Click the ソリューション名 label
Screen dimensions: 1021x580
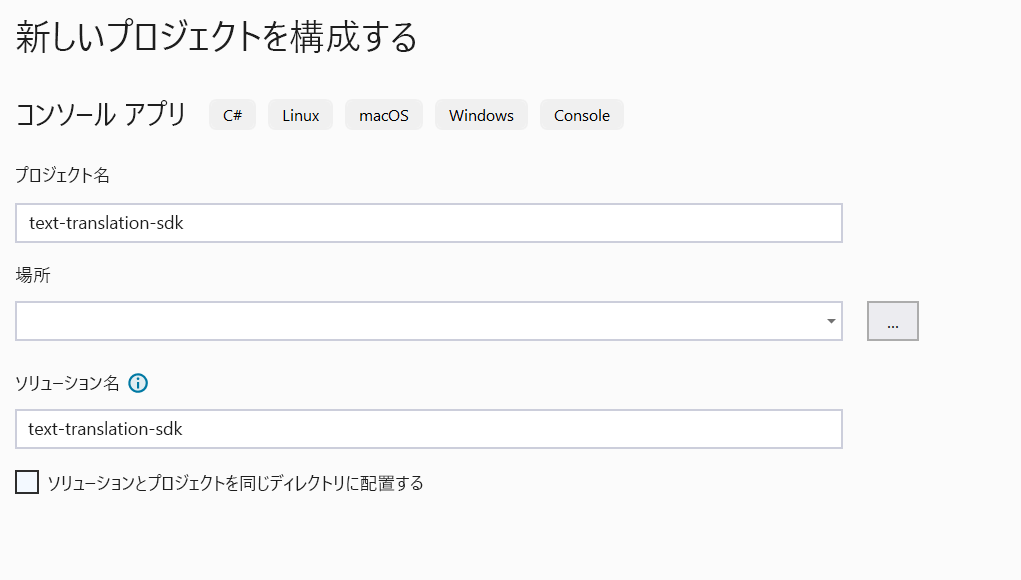point(67,383)
